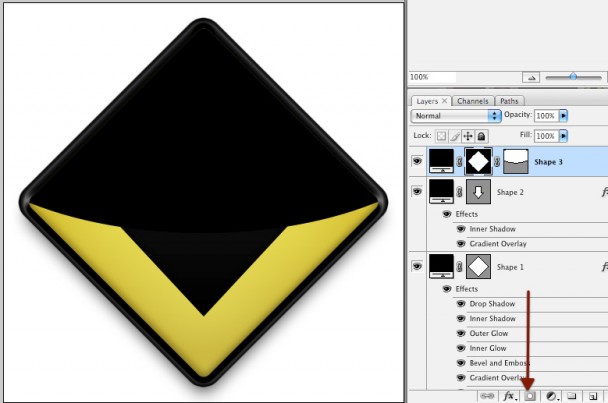The height and width of the screenshot is (403, 608).
Task: Open the fx layer style menu
Action: coord(510,396)
